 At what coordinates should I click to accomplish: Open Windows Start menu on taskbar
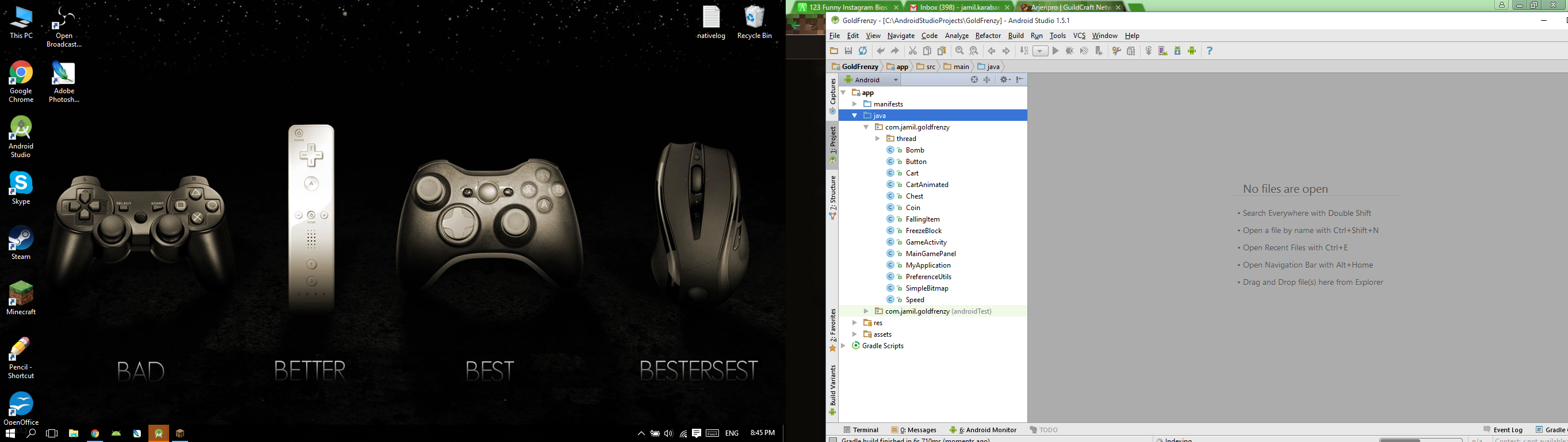(10, 433)
